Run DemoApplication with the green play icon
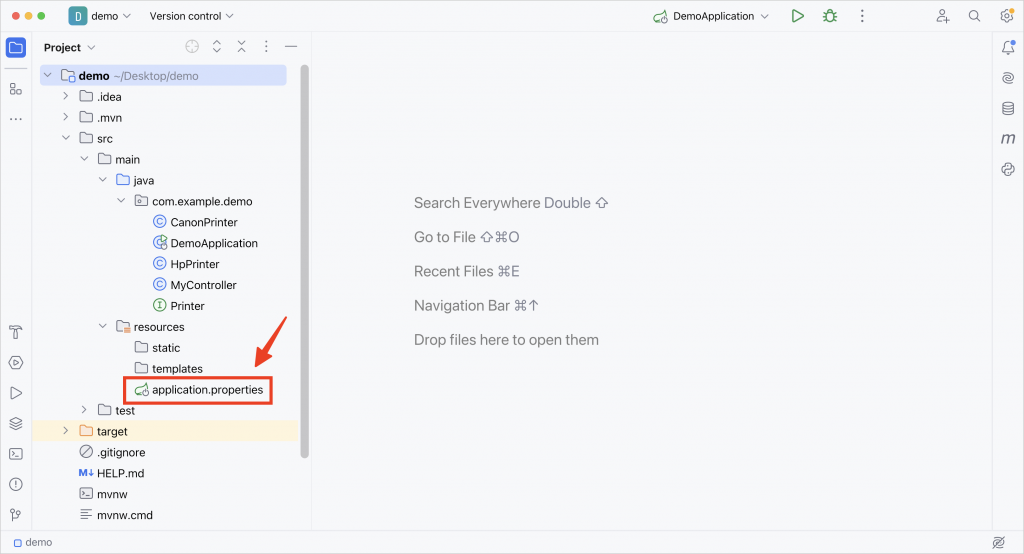The height and width of the screenshot is (554, 1024). click(x=797, y=16)
